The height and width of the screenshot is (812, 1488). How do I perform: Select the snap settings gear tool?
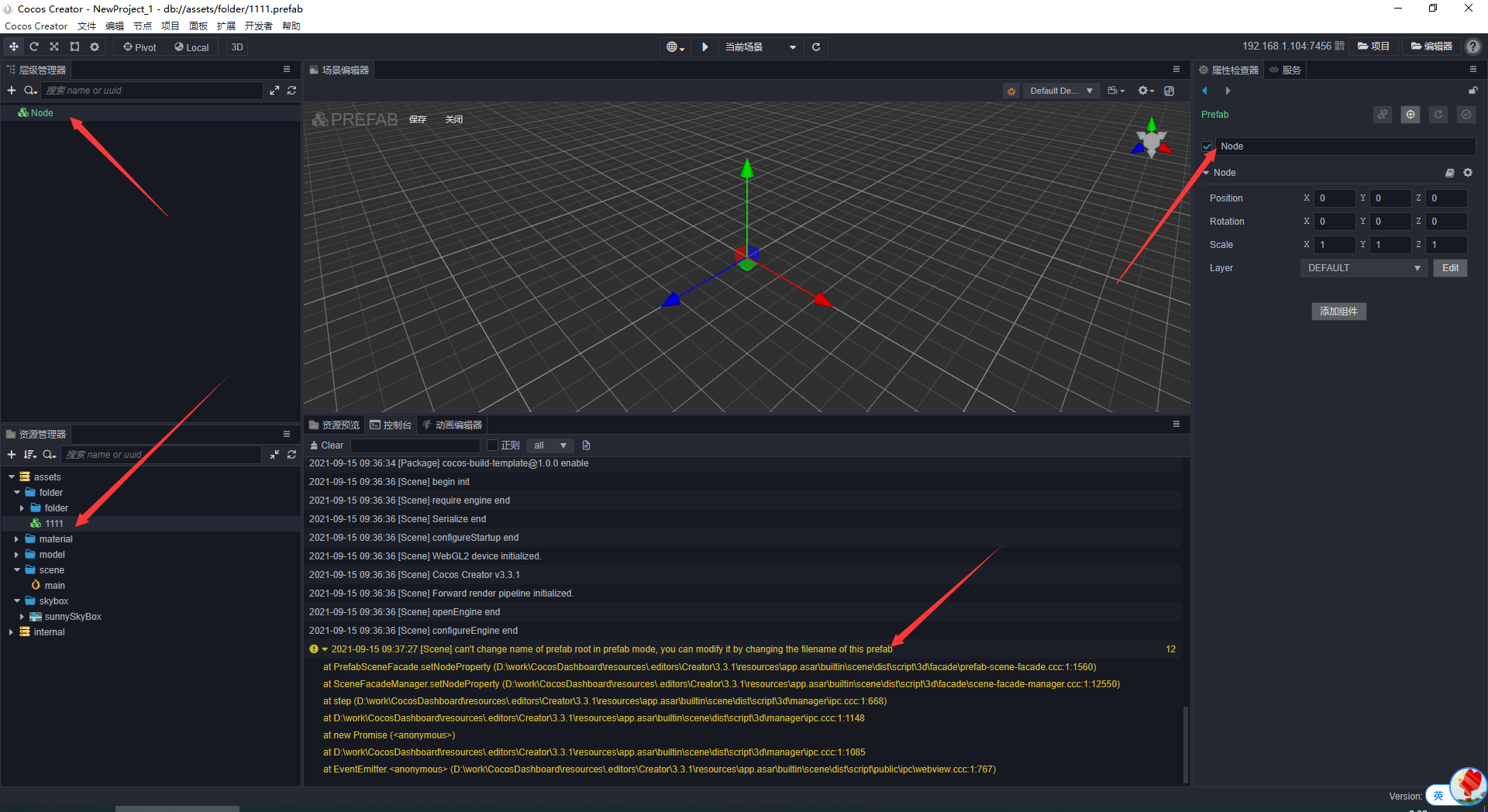pos(95,47)
